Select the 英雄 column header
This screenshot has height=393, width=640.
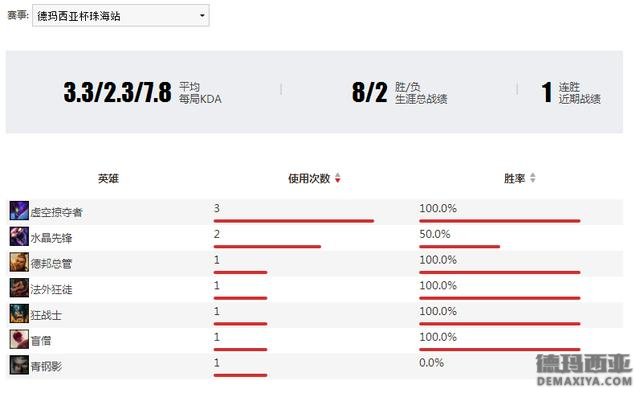108,178
